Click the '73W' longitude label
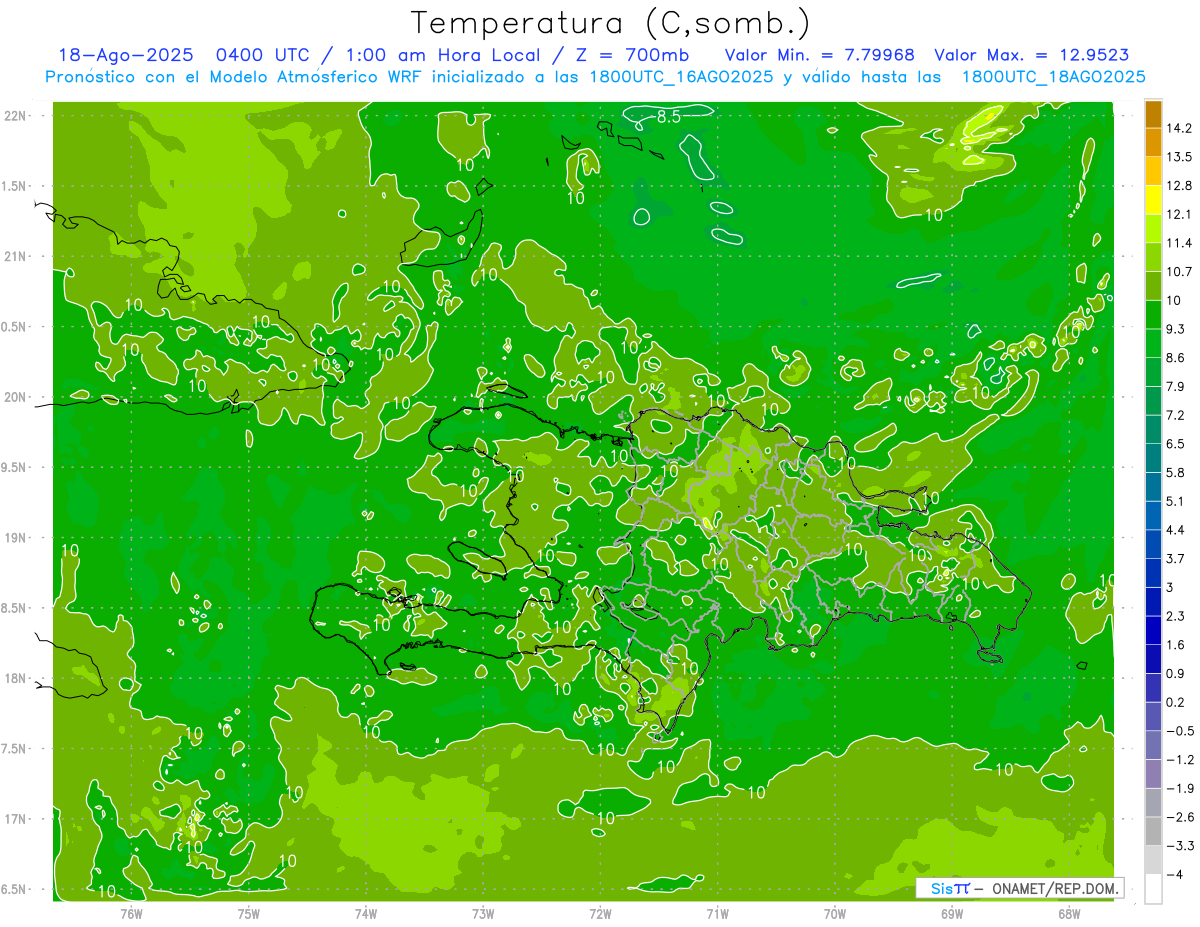The width and height of the screenshot is (1200, 927). (x=483, y=913)
